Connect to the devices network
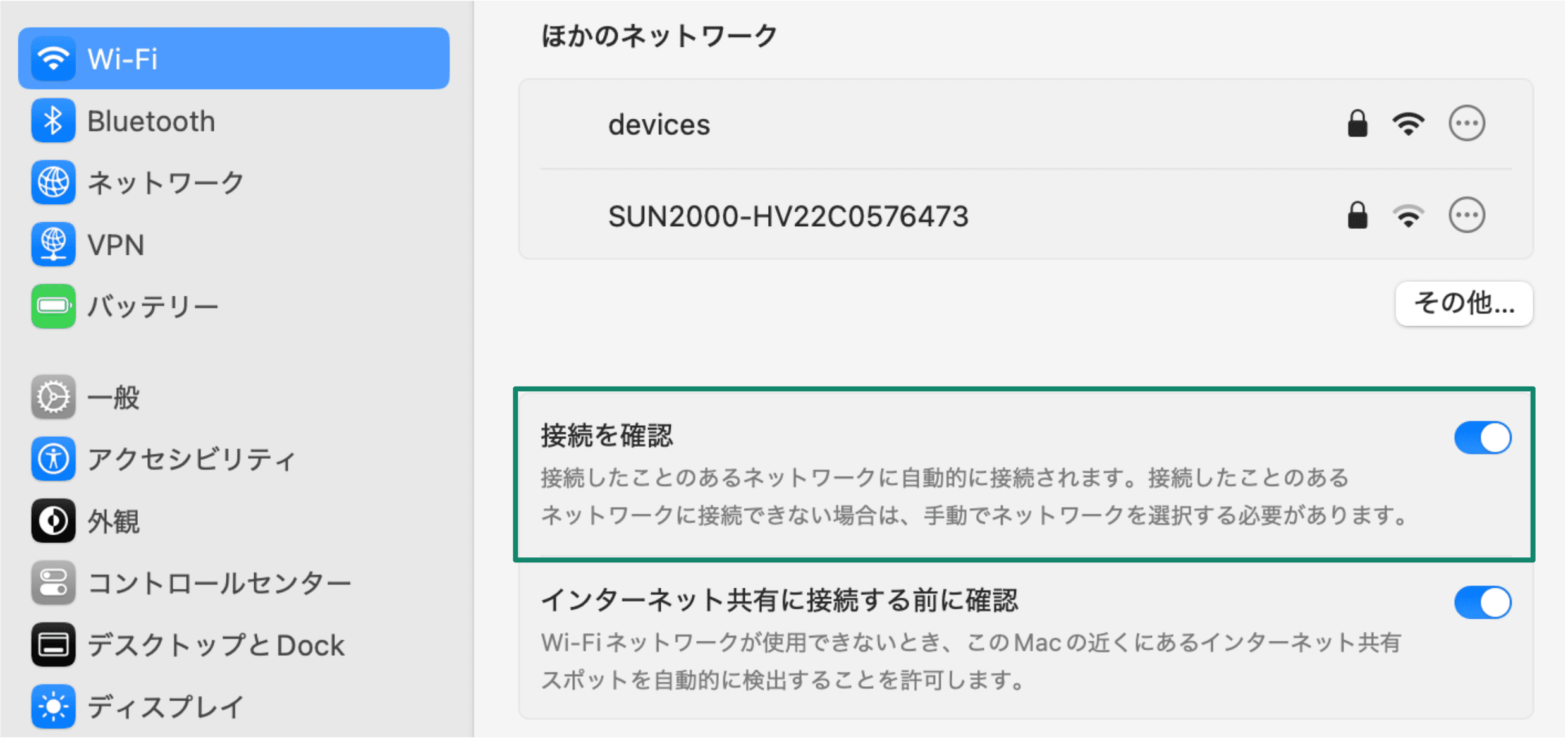 coord(659,124)
